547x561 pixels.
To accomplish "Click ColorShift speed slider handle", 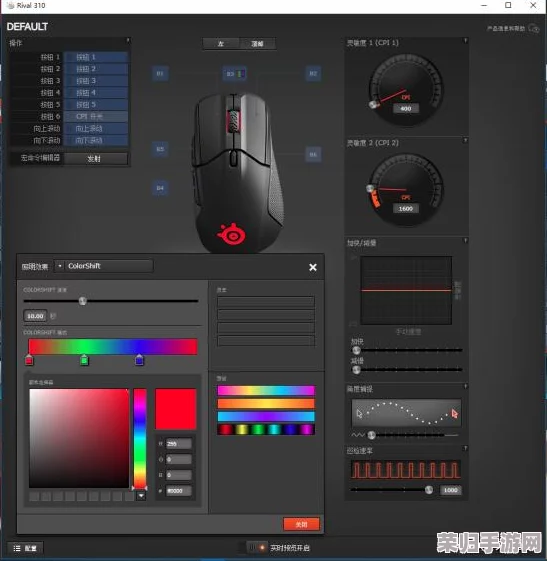I will [x=83, y=301].
